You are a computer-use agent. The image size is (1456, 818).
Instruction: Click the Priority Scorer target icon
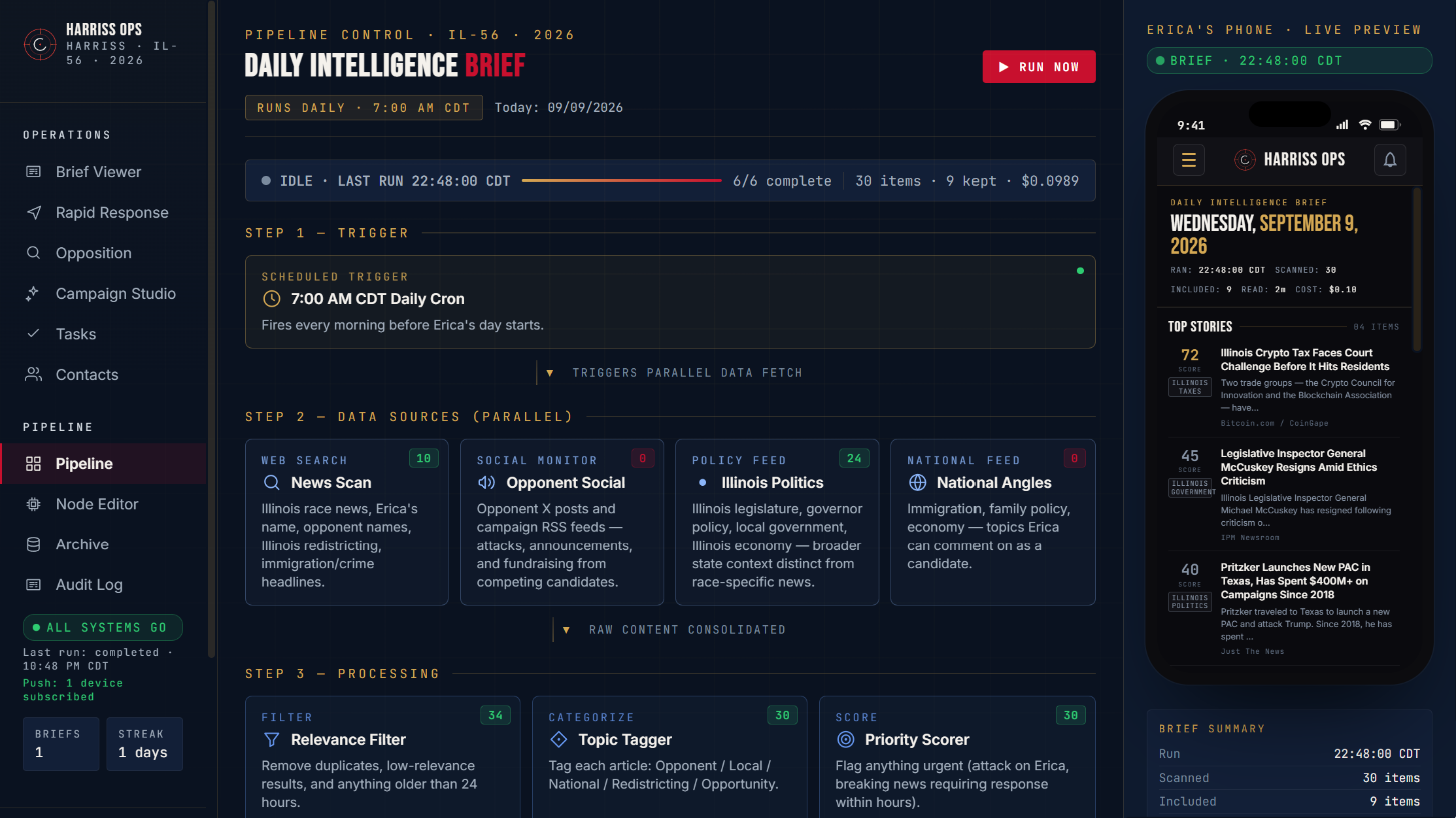(x=846, y=740)
